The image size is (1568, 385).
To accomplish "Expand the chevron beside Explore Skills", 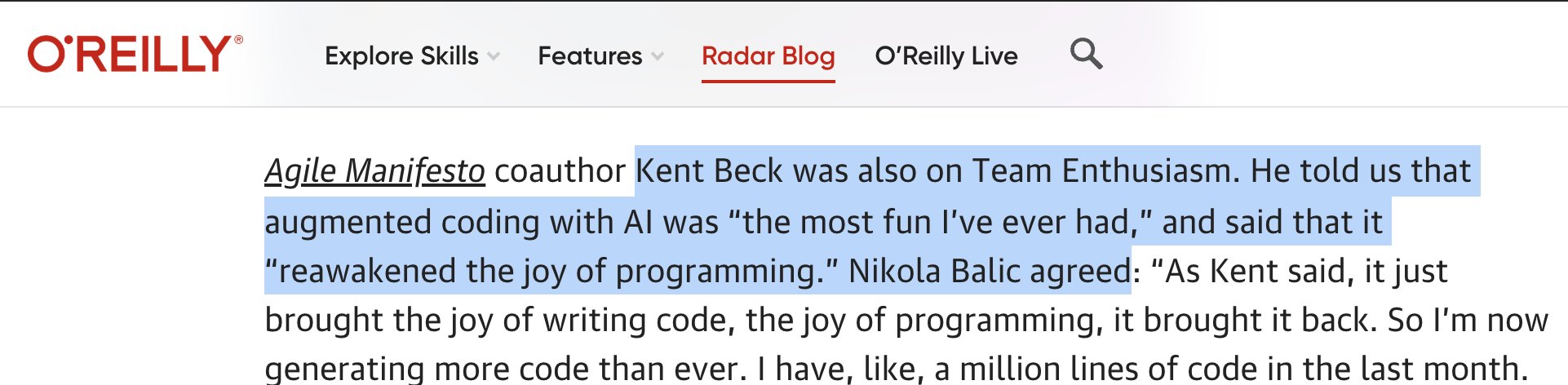I will coord(494,56).
